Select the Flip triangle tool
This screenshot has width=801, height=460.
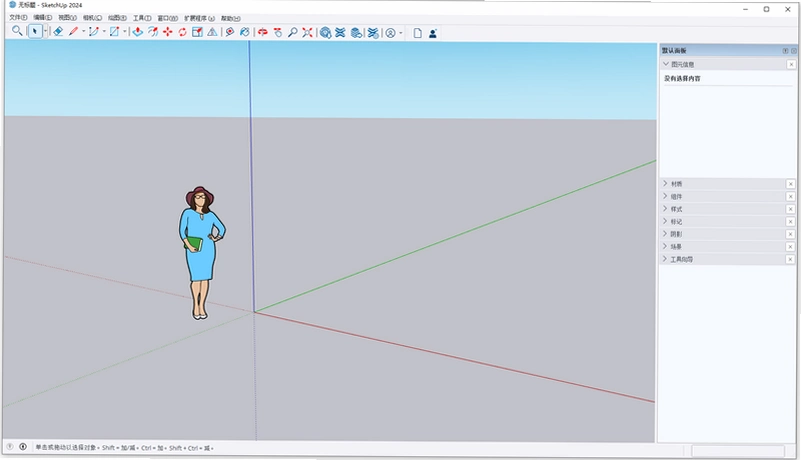pyautogui.click(x=212, y=32)
